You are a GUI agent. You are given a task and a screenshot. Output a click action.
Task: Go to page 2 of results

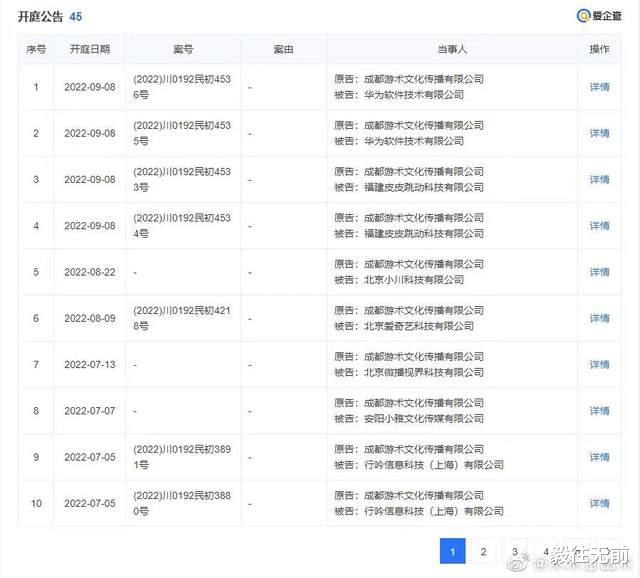pyautogui.click(x=484, y=551)
